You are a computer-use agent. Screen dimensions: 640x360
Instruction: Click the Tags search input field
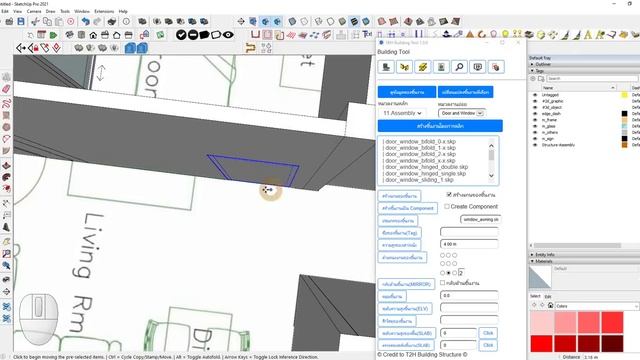tap(592, 78)
